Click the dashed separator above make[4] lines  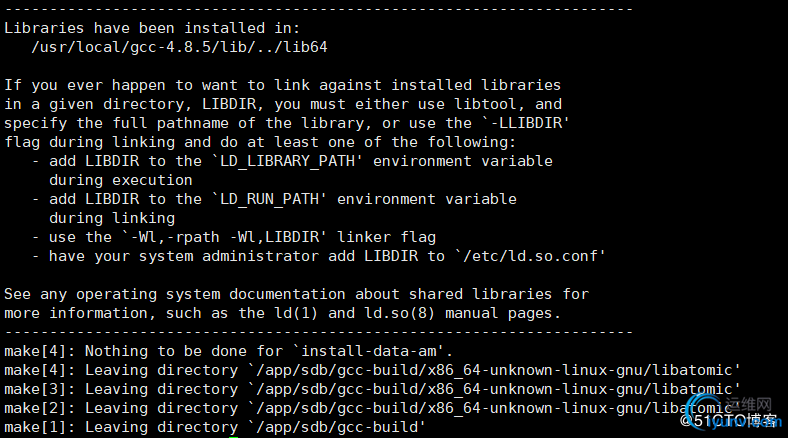tap(318, 332)
